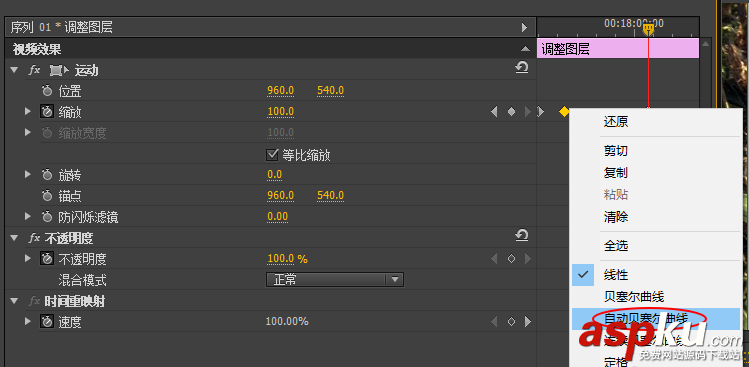Click the 时间重映射 fx icon
The image size is (749, 367).
(x=34, y=301)
